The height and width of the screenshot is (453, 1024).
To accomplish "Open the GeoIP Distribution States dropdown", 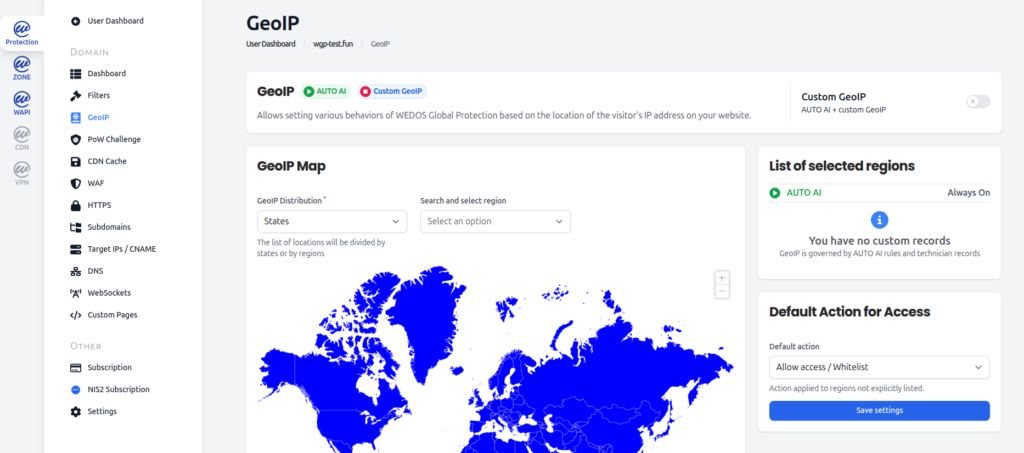I will [x=332, y=221].
